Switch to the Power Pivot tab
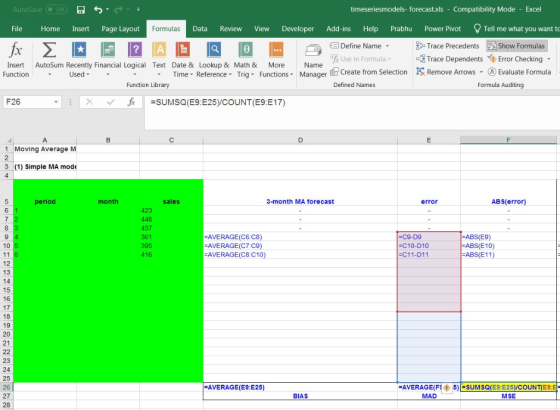Viewport: 560px width, 410px height. point(442,29)
